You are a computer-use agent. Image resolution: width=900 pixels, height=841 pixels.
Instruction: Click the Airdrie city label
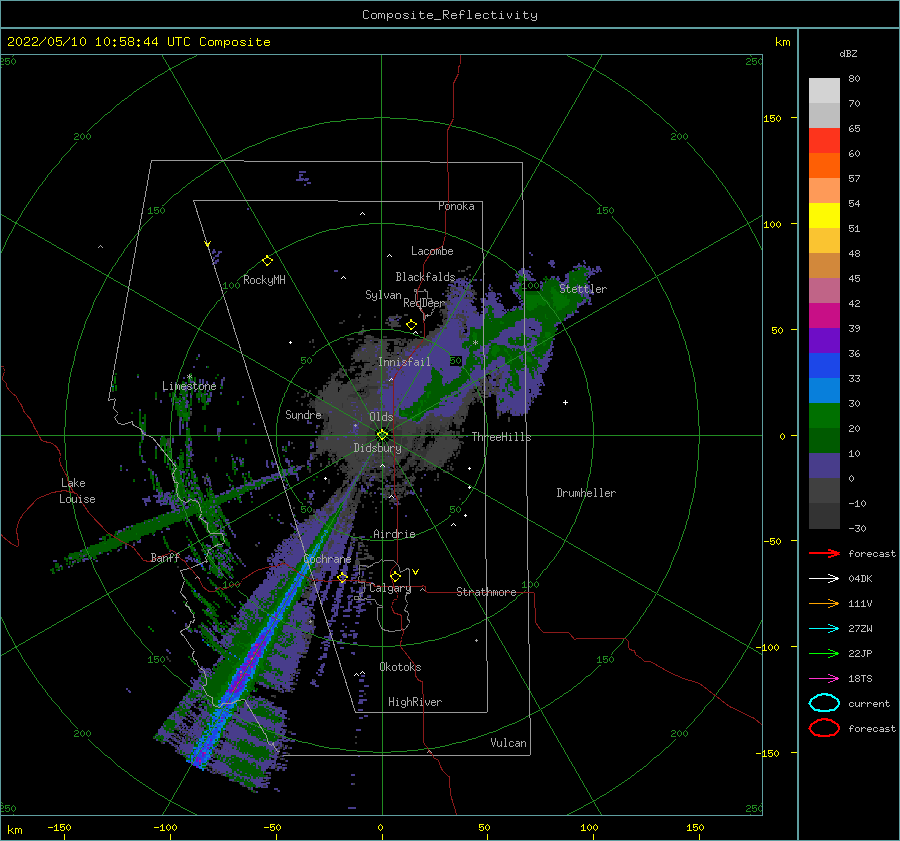(394, 534)
